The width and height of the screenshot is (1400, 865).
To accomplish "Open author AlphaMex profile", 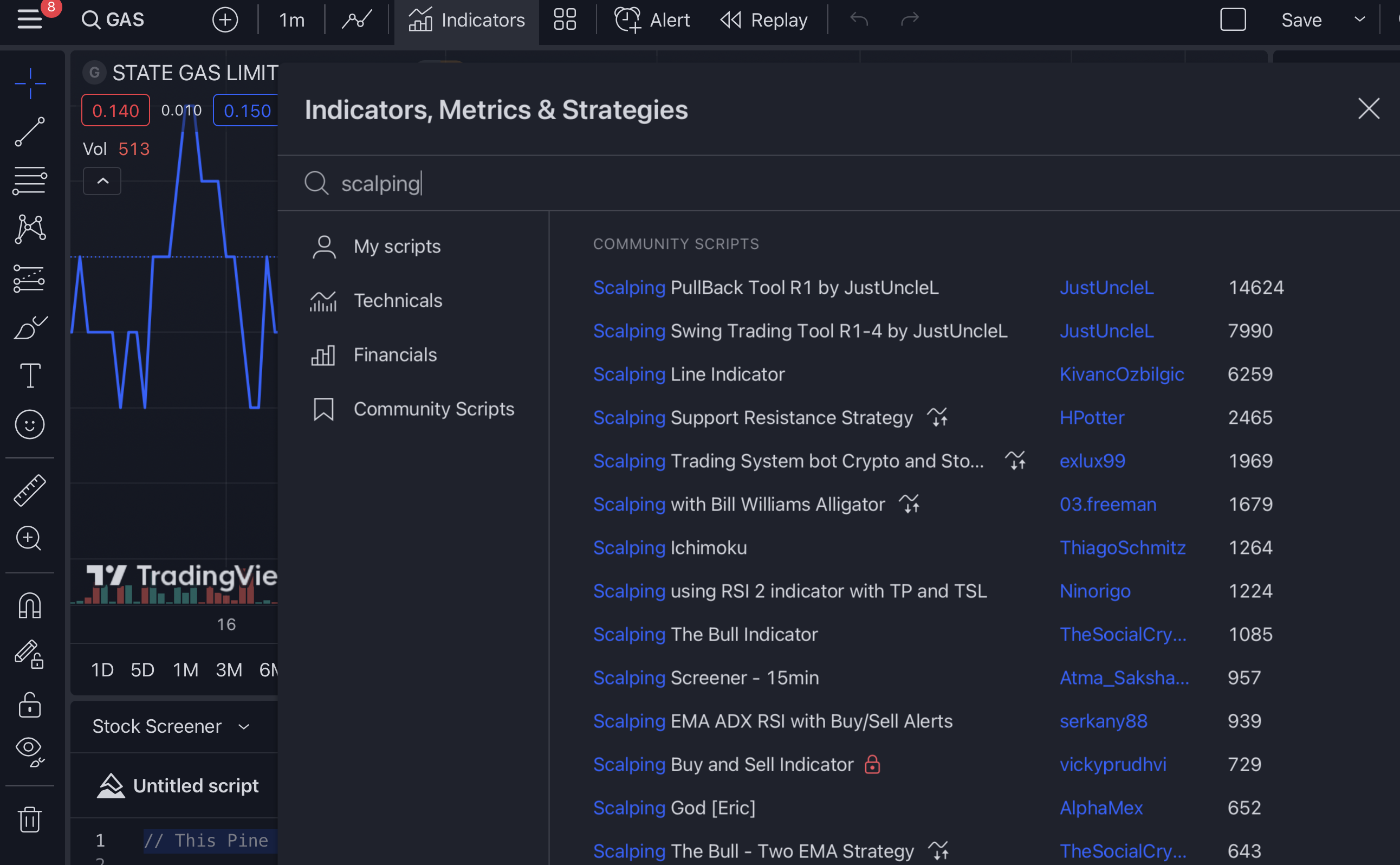I will pos(1101,808).
